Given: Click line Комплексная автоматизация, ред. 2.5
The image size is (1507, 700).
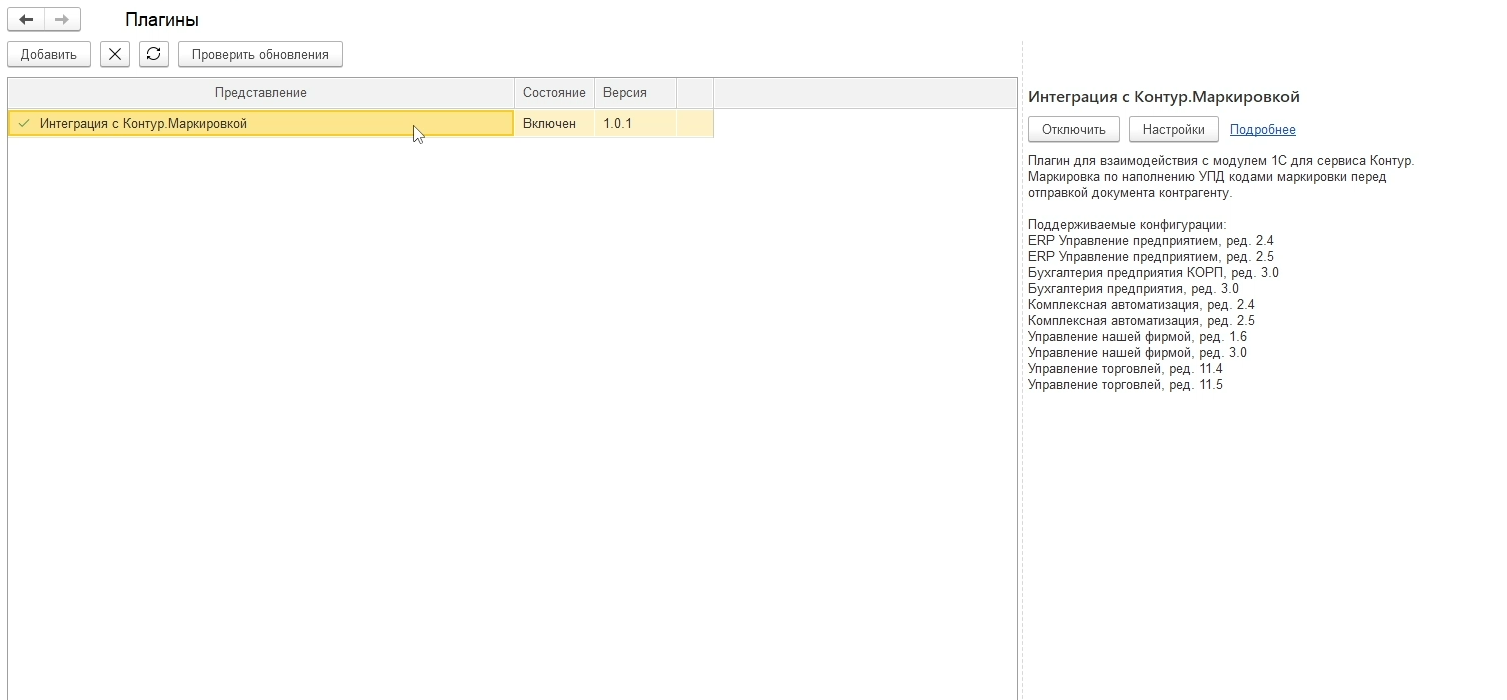Looking at the screenshot, I should tap(1141, 321).
